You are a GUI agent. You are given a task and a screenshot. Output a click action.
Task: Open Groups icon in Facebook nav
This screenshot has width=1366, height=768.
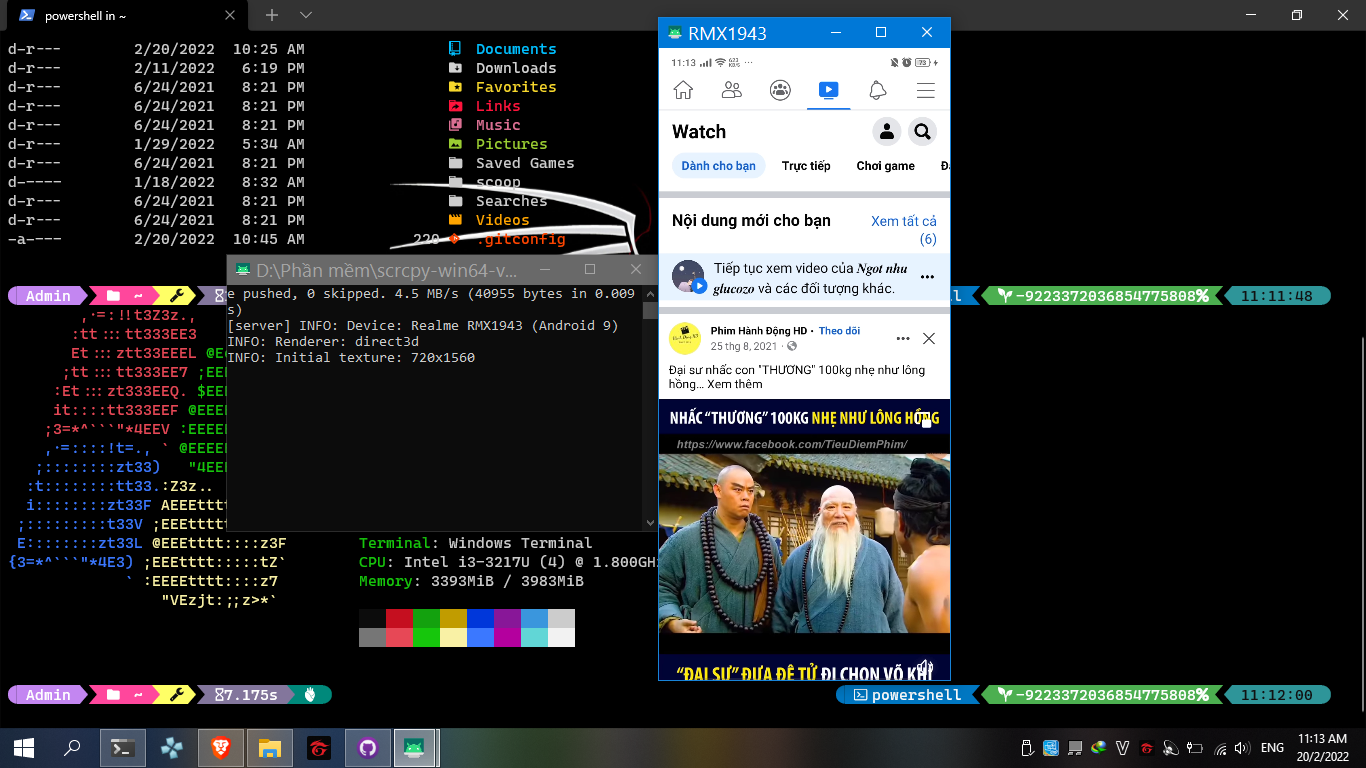click(x=780, y=90)
